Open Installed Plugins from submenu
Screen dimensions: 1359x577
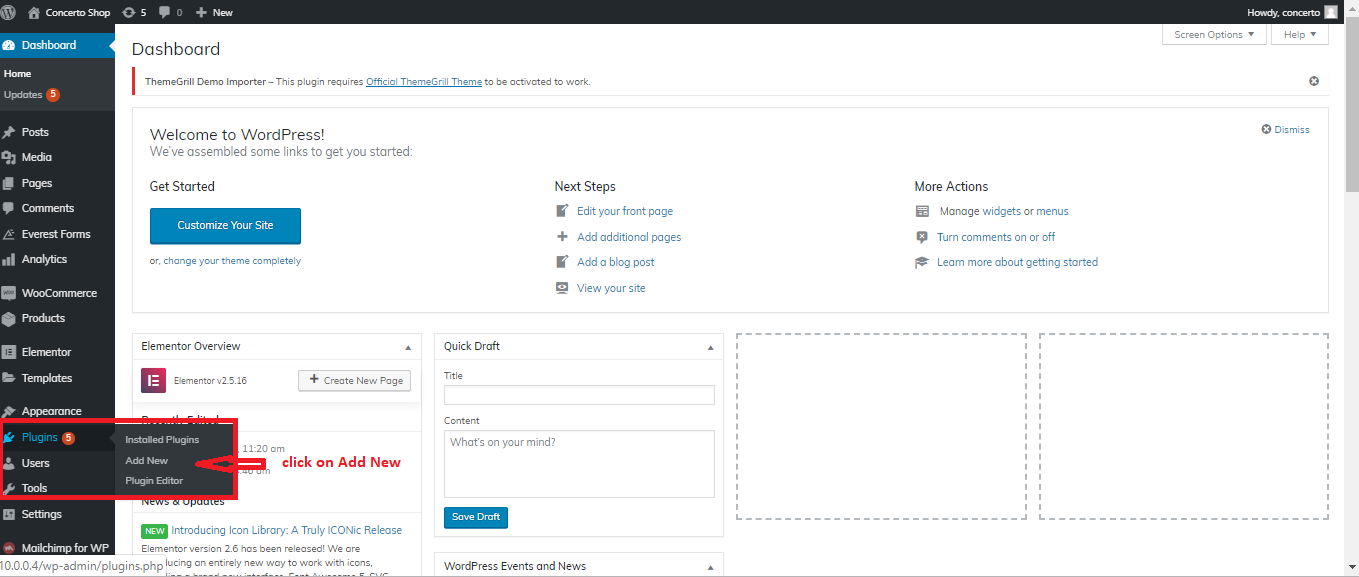(x=162, y=440)
